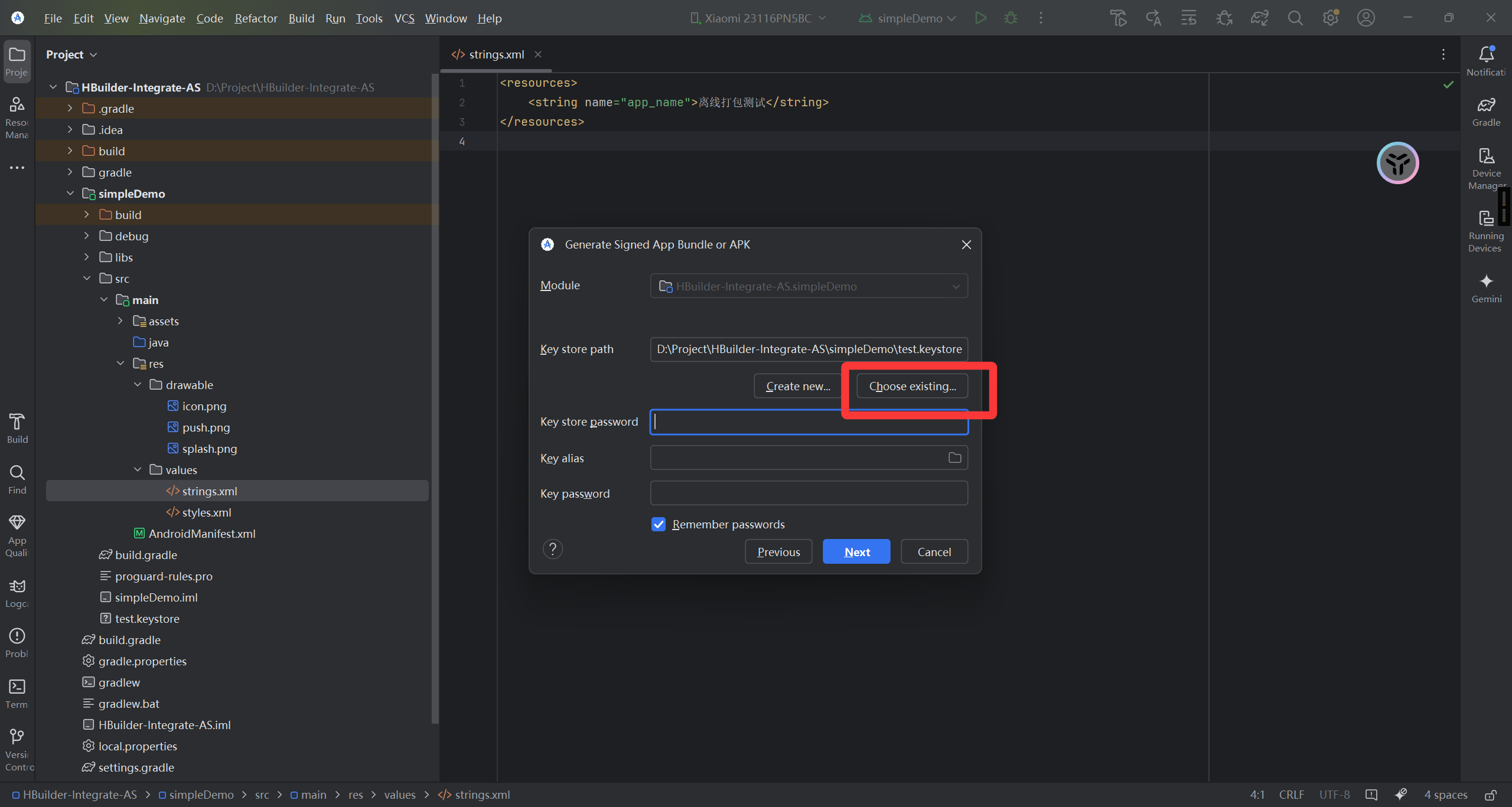This screenshot has height=807, width=1512.
Task: Click the 4 spaces indent setting
Action: (1445, 795)
